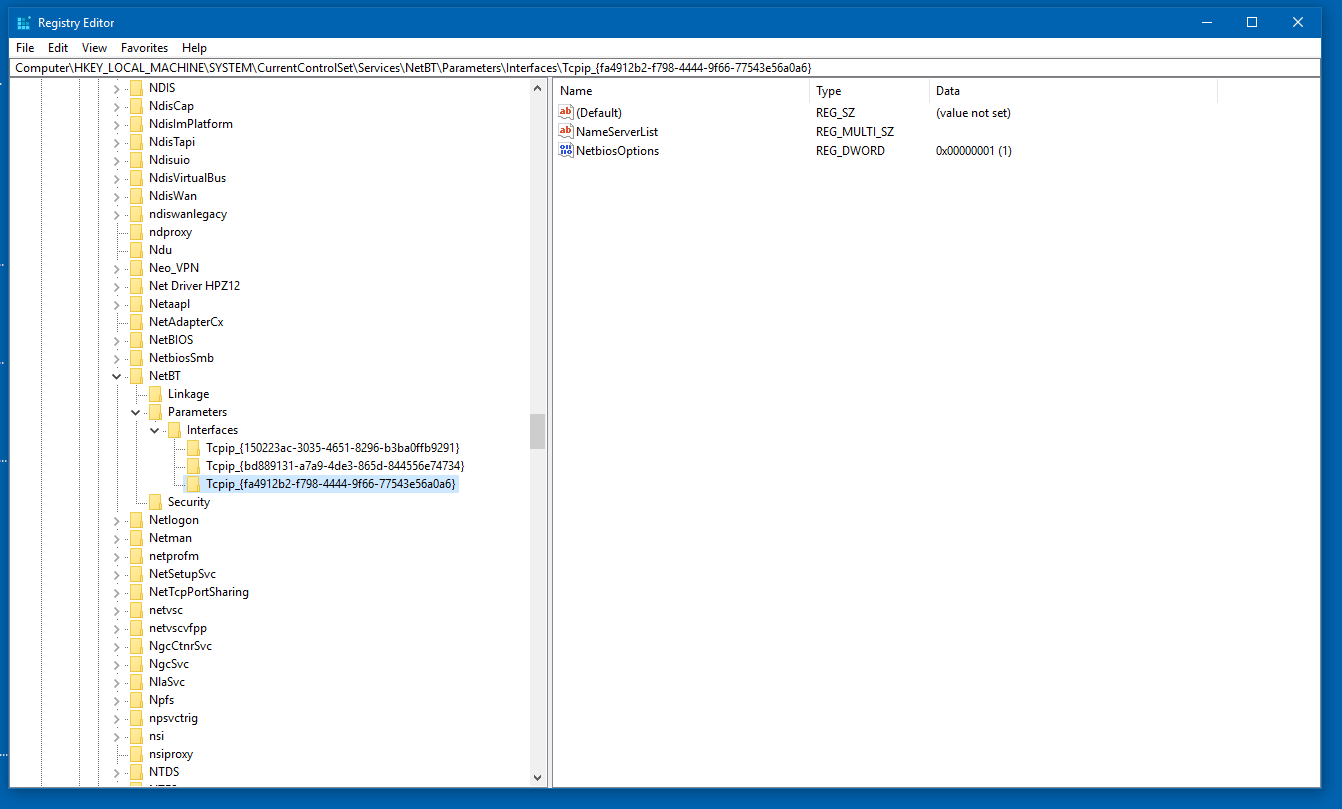Click the NetbiosOptions DWORD value icon
The width and height of the screenshot is (1342, 809).
[566, 150]
